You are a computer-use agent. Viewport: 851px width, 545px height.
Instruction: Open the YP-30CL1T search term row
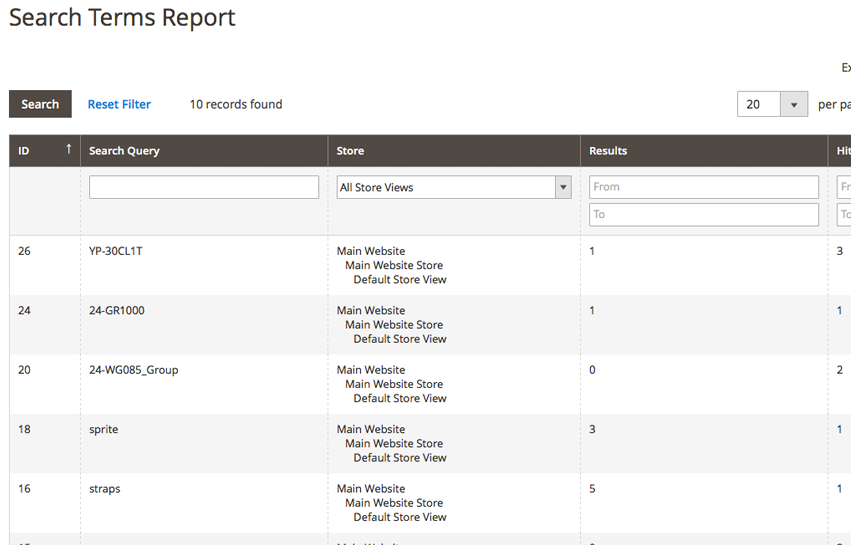click(x=116, y=251)
